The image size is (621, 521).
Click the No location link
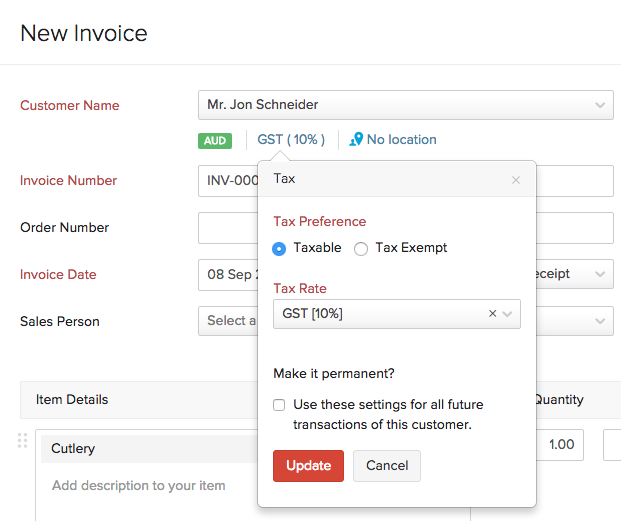point(401,140)
